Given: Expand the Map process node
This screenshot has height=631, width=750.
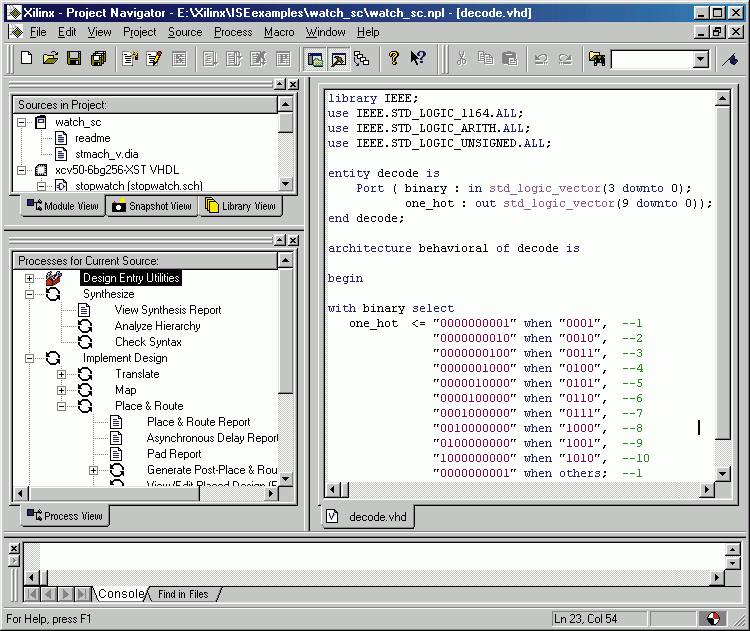Looking at the screenshot, I should 61,390.
